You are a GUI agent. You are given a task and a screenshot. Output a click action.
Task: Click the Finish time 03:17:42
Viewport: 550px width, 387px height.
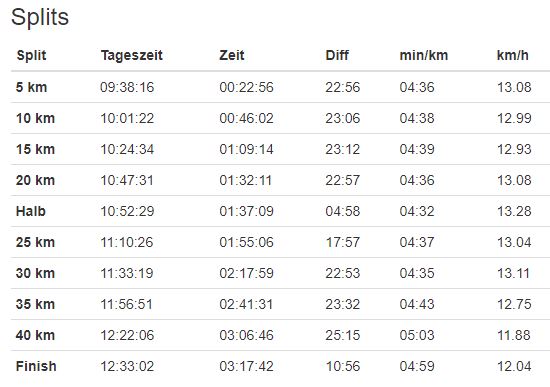click(246, 366)
